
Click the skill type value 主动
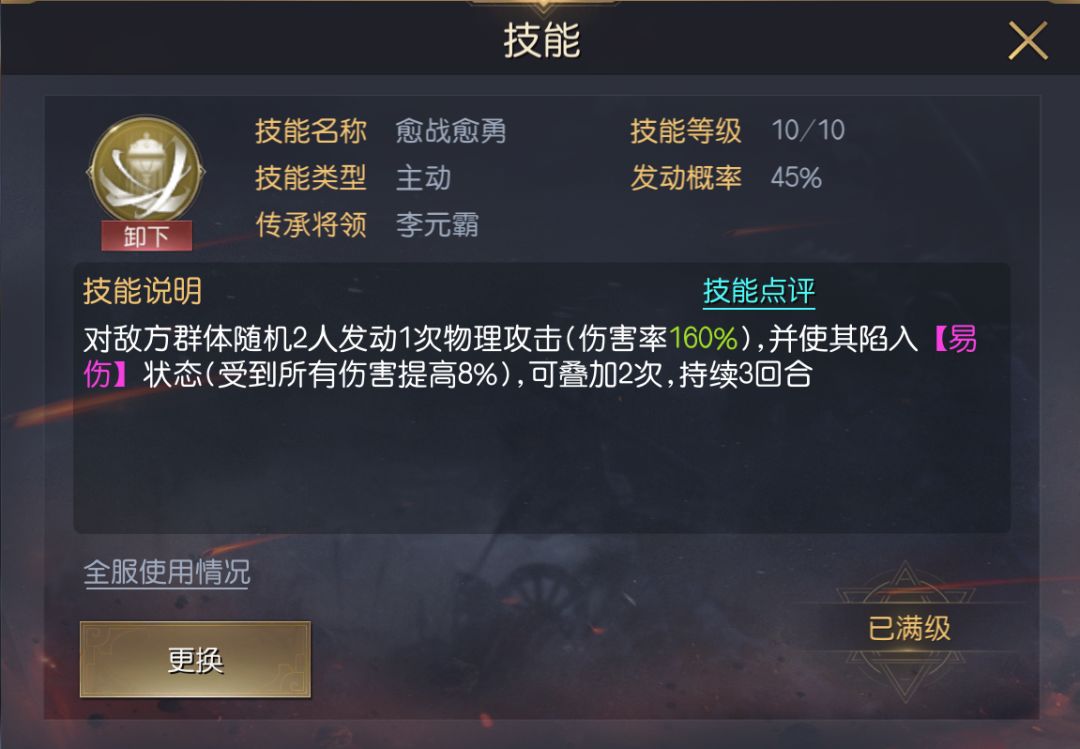423,178
